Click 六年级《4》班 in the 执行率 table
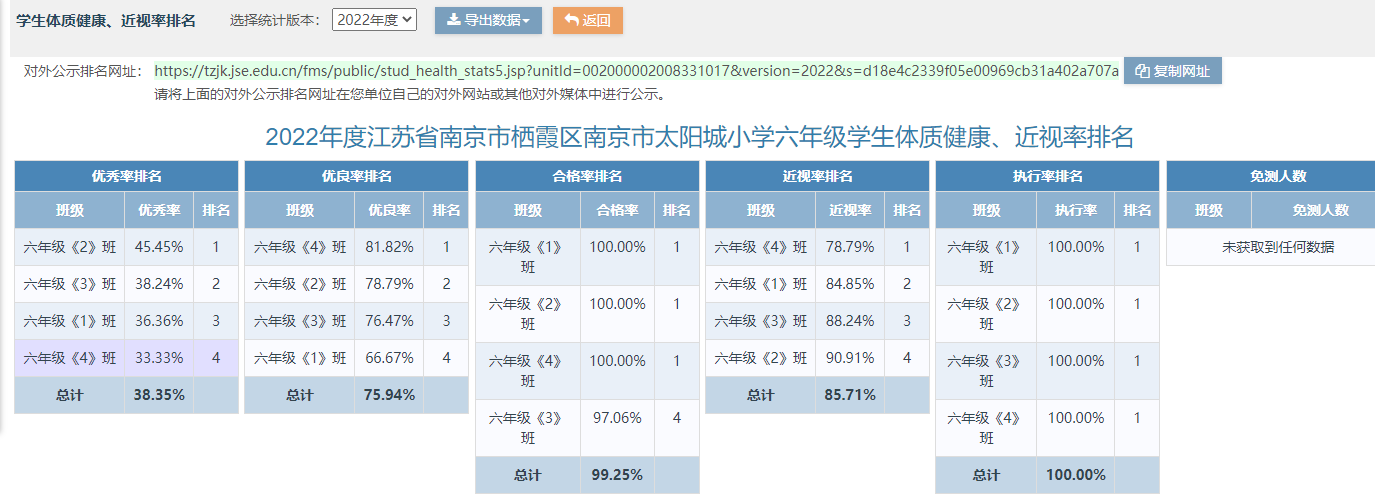 986,428
